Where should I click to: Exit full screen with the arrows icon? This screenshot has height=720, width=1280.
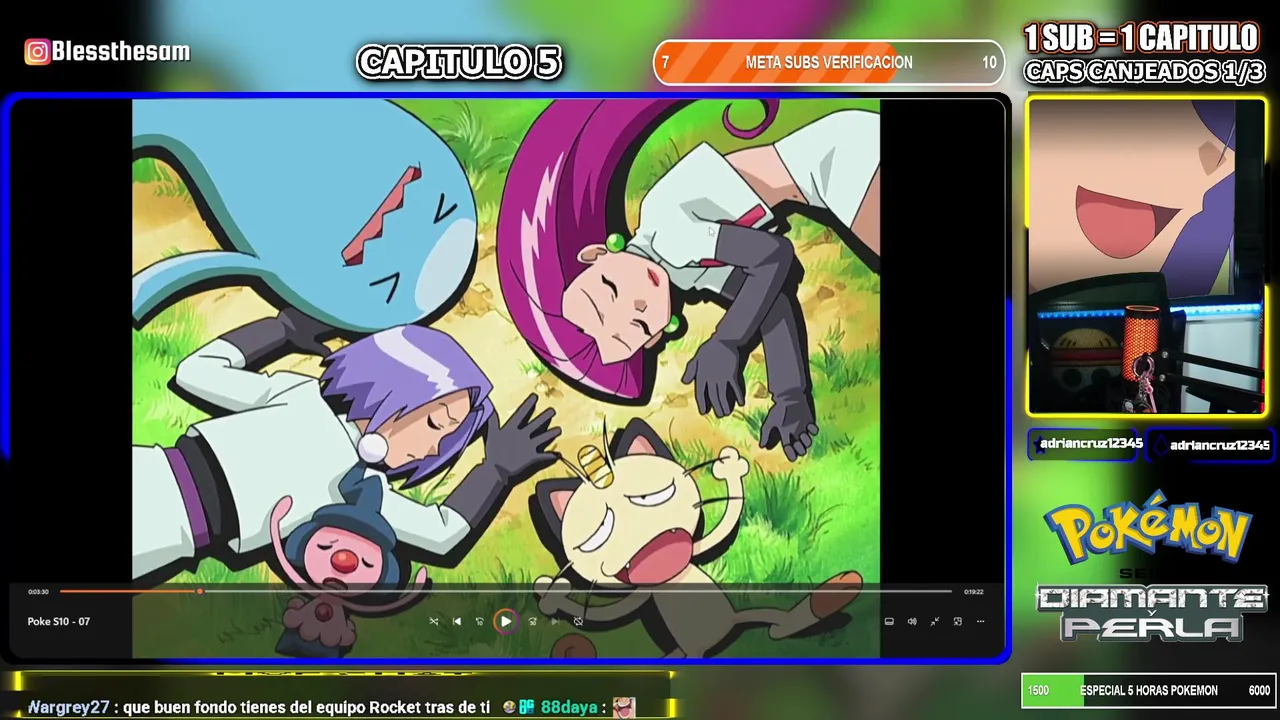(x=935, y=621)
